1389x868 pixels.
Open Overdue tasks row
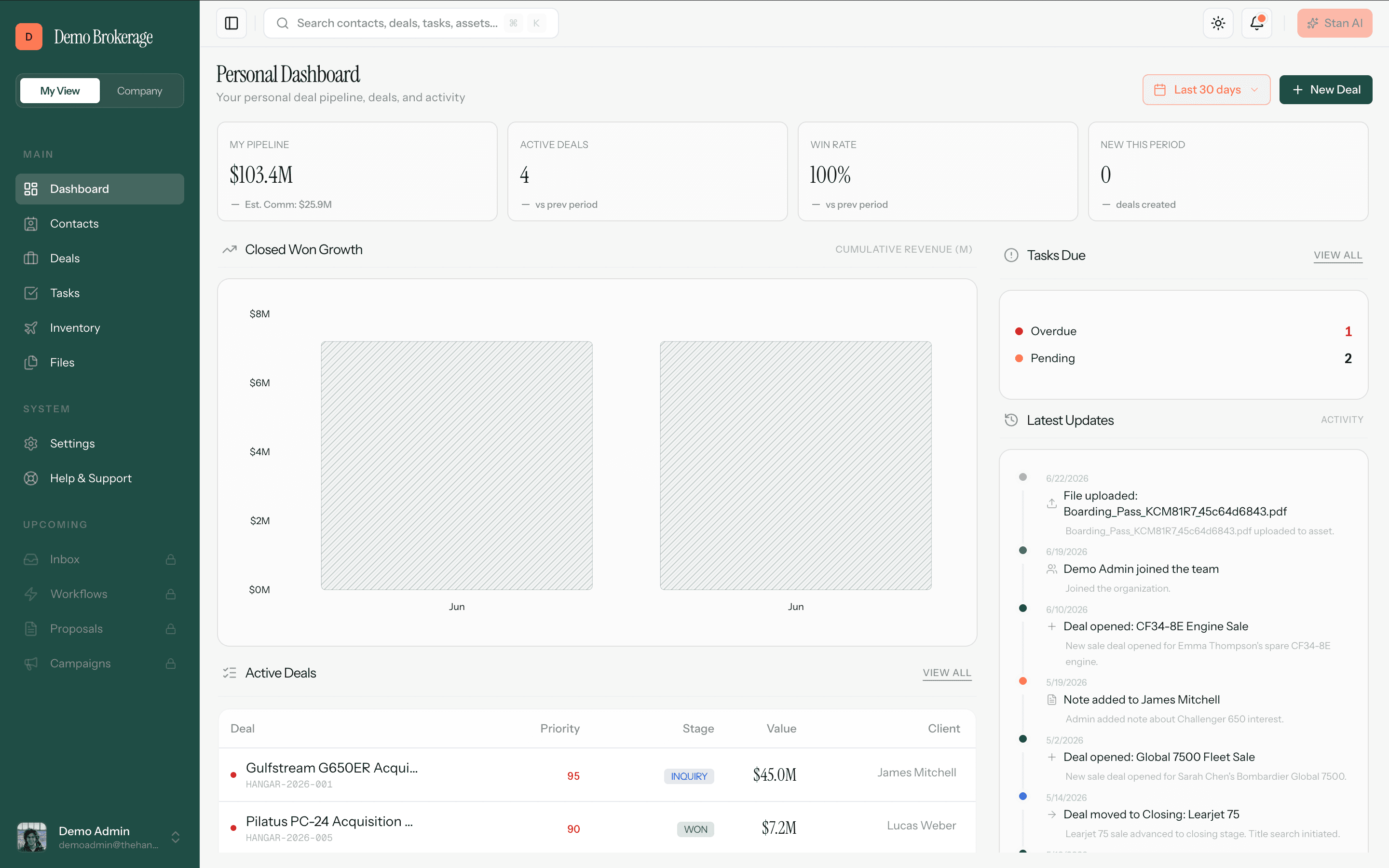click(x=1184, y=331)
